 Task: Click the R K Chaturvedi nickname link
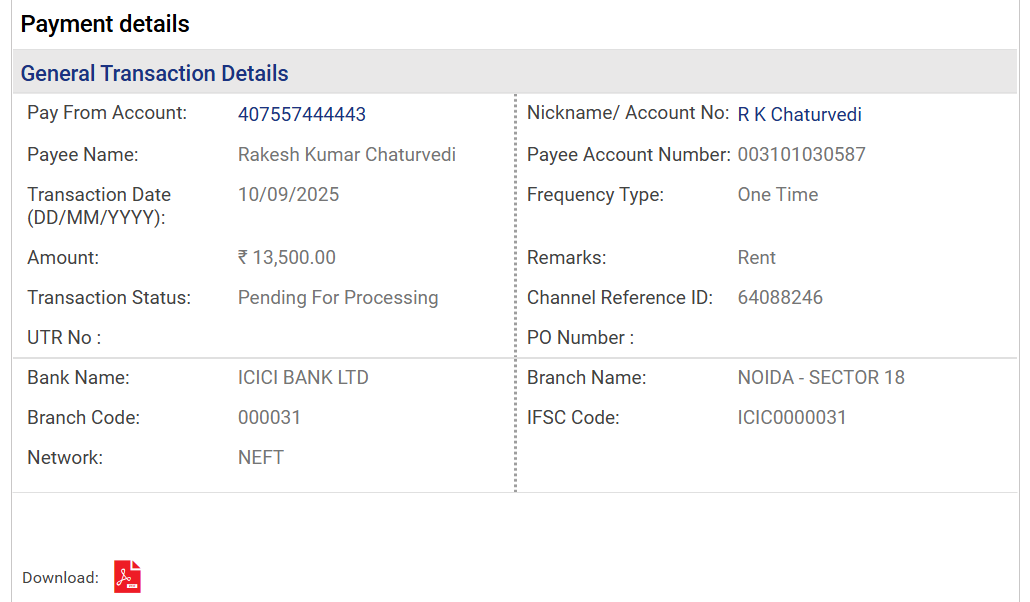799,114
